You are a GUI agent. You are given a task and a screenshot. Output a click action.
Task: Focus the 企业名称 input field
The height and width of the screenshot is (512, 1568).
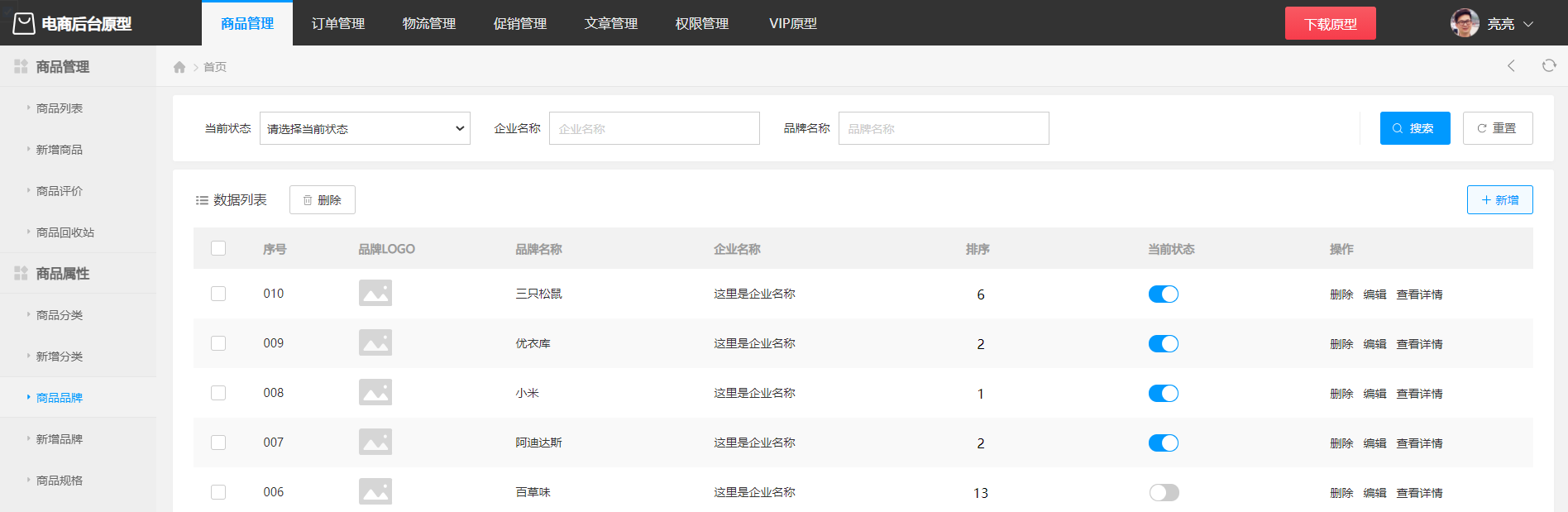click(654, 128)
